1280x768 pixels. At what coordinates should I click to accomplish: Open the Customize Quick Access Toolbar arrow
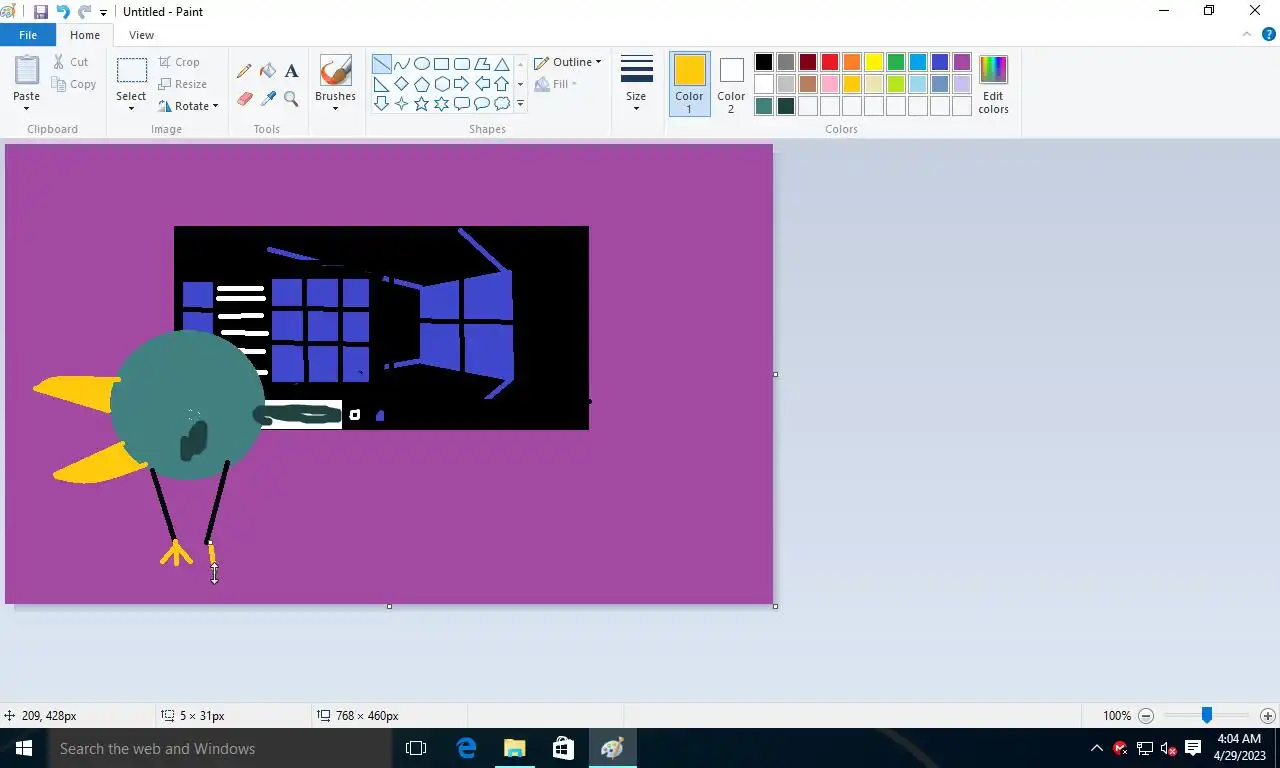[103, 13]
